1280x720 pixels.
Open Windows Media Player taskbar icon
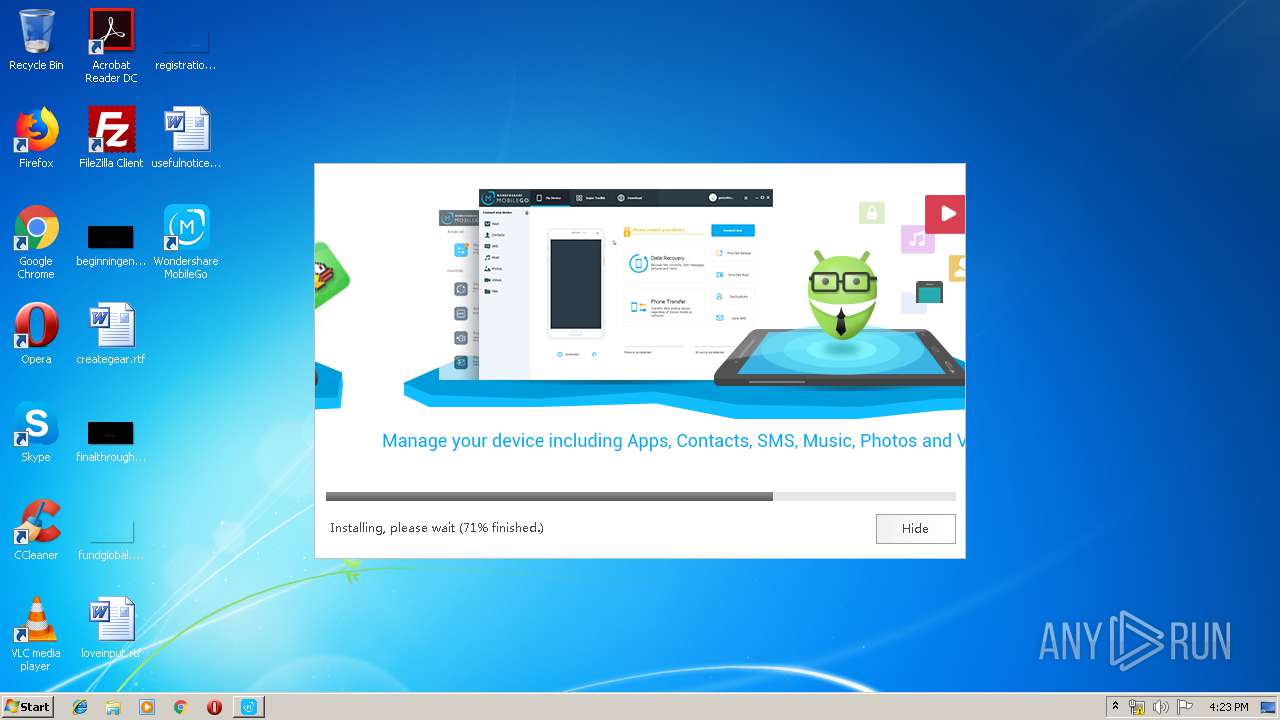147,707
